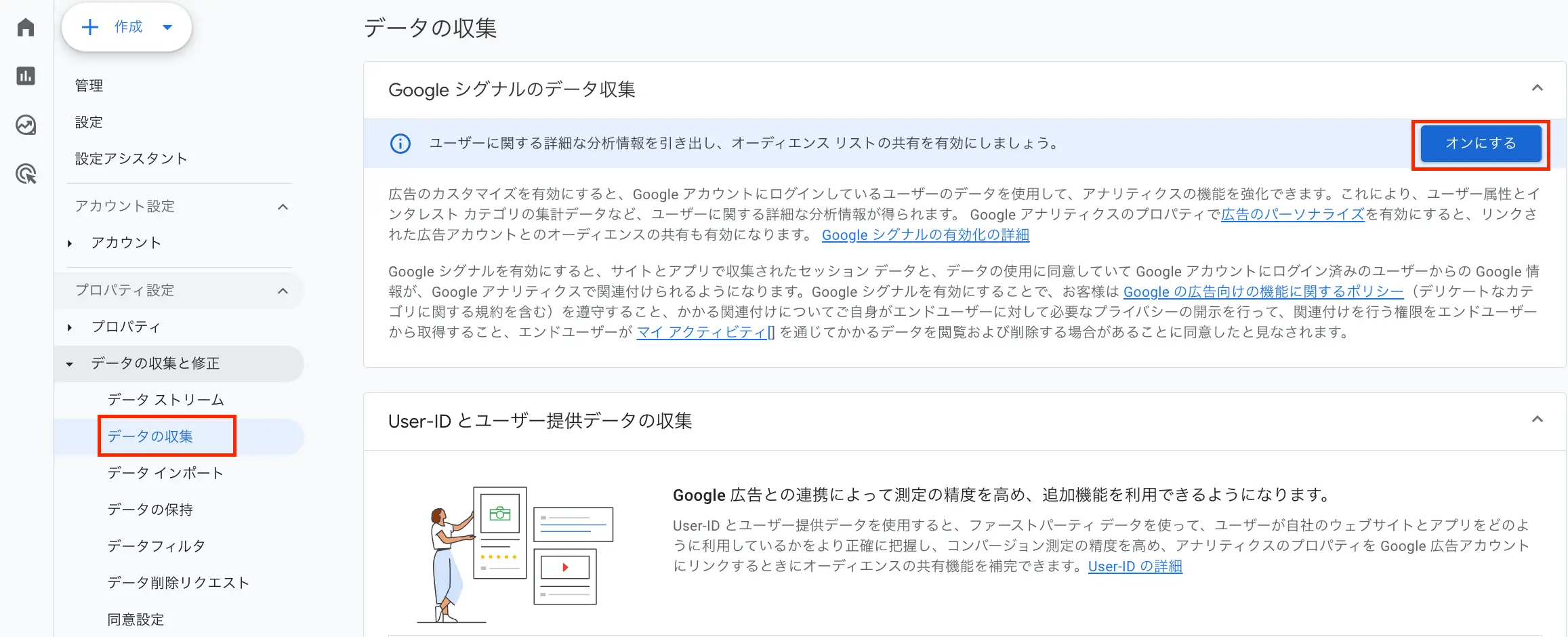Click the データの収集 page heading

[431, 28]
